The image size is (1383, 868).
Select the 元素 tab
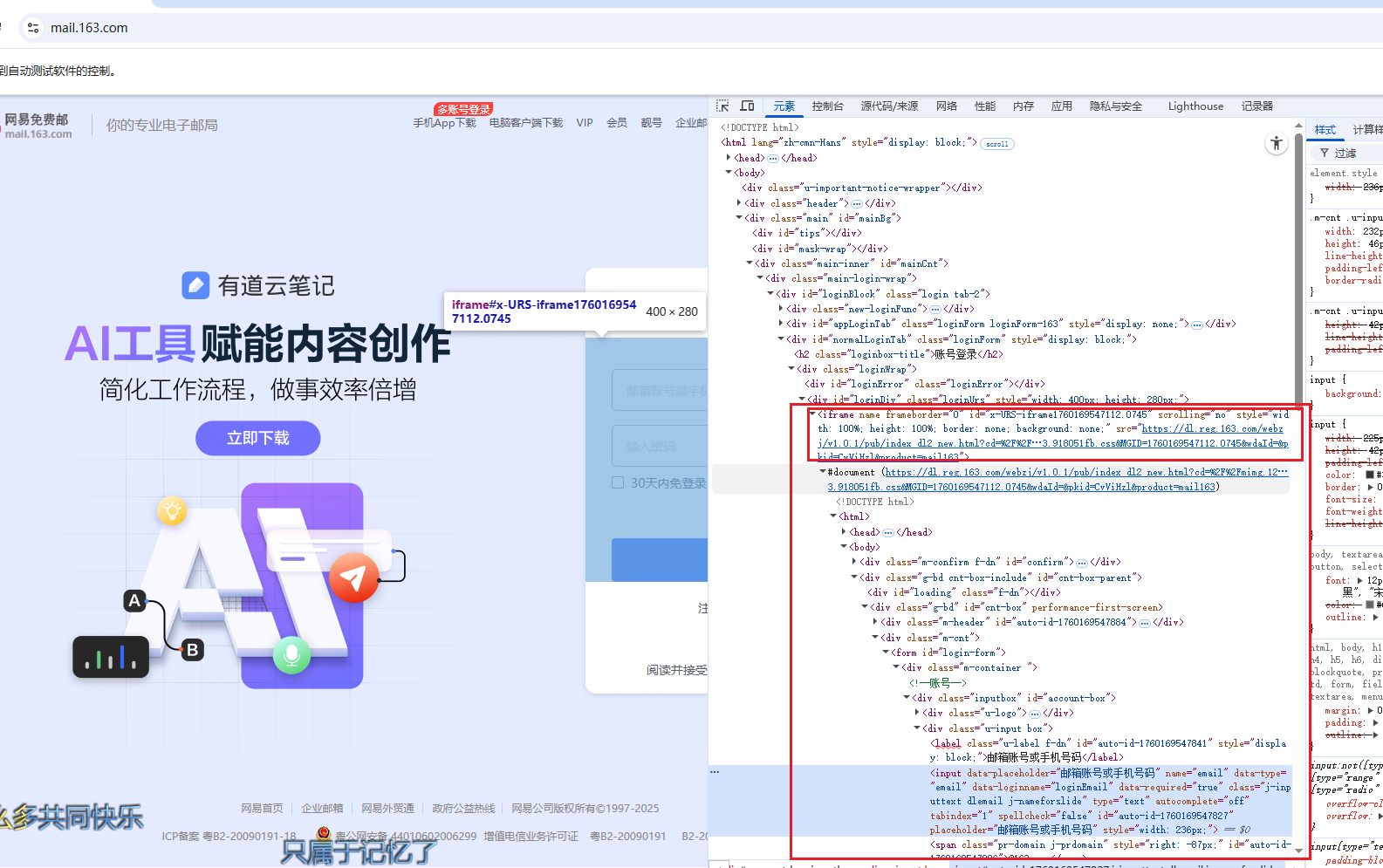coord(784,106)
